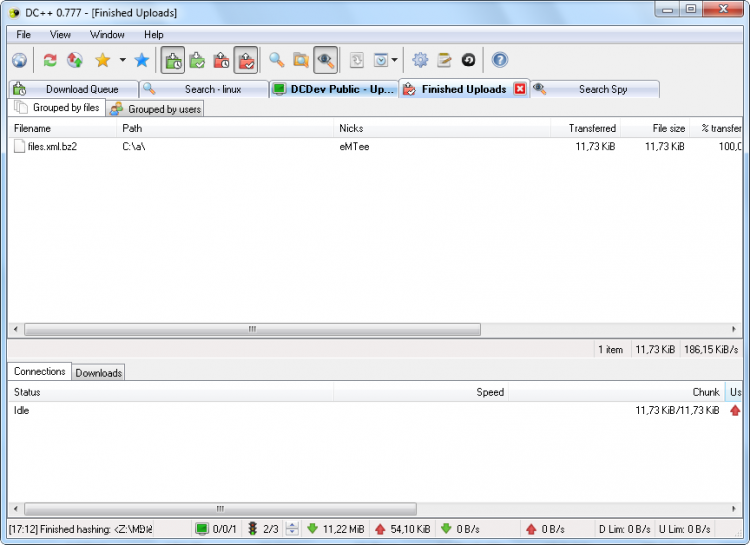The image size is (750, 545).
Task: Sort by the Nicks column header
Action: coord(442,128)
